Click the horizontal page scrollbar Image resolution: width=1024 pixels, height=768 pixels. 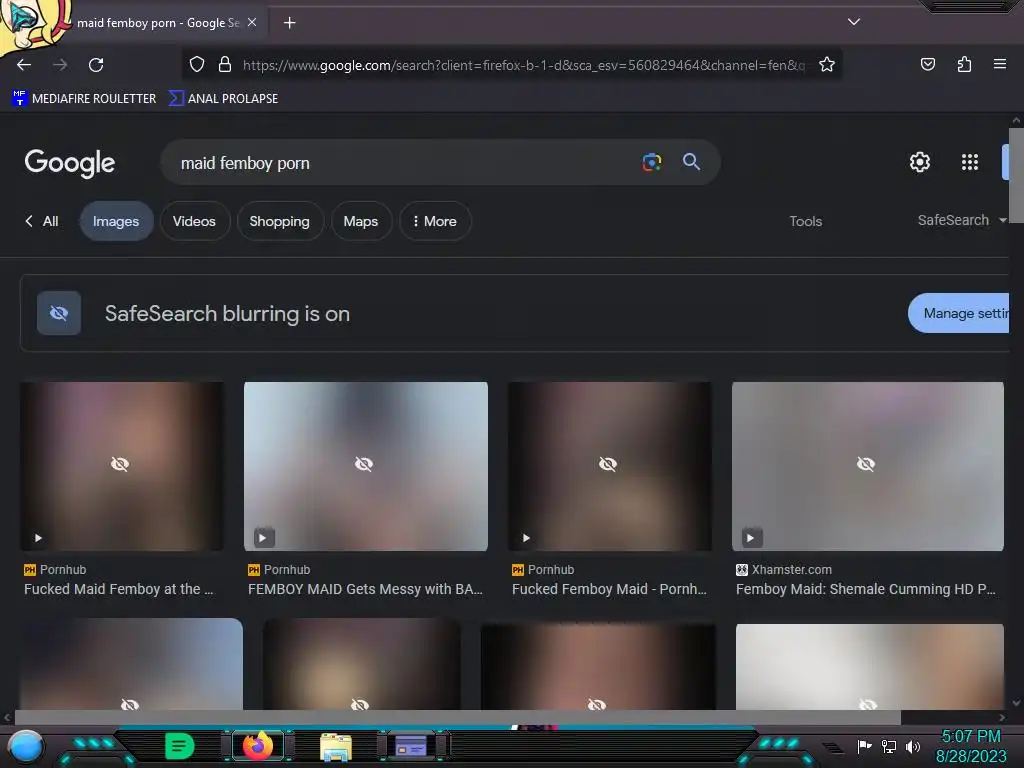(457, 718)
